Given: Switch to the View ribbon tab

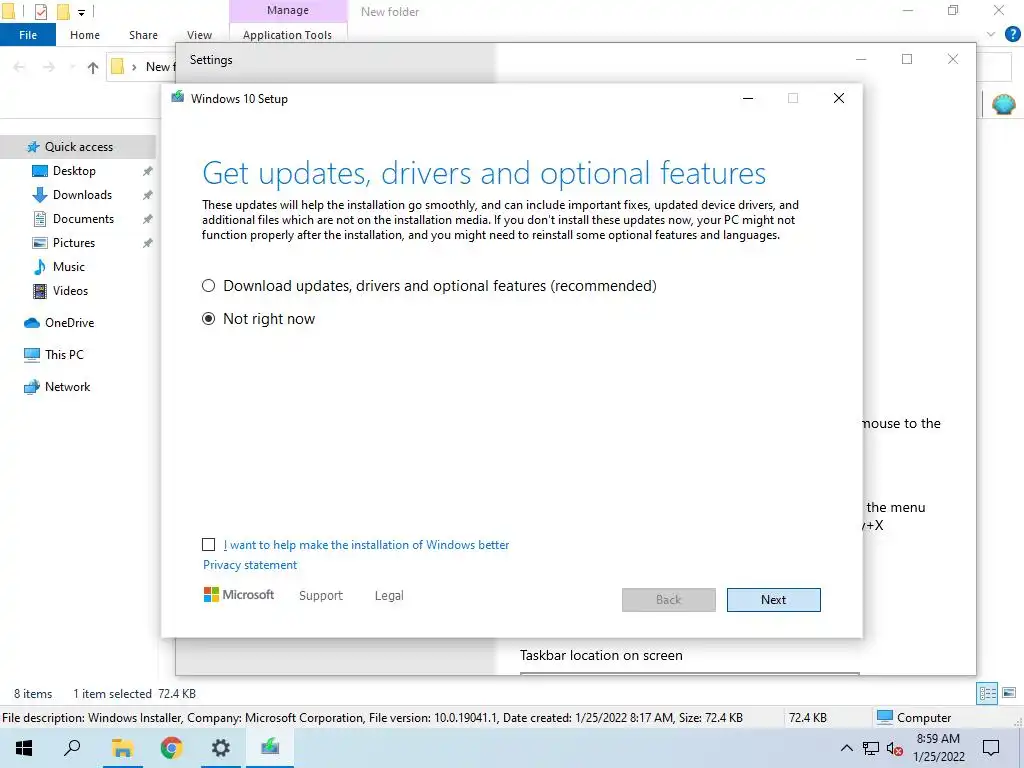Looking at the screenshot, I should pyautogui.click(x=199, y=35).
